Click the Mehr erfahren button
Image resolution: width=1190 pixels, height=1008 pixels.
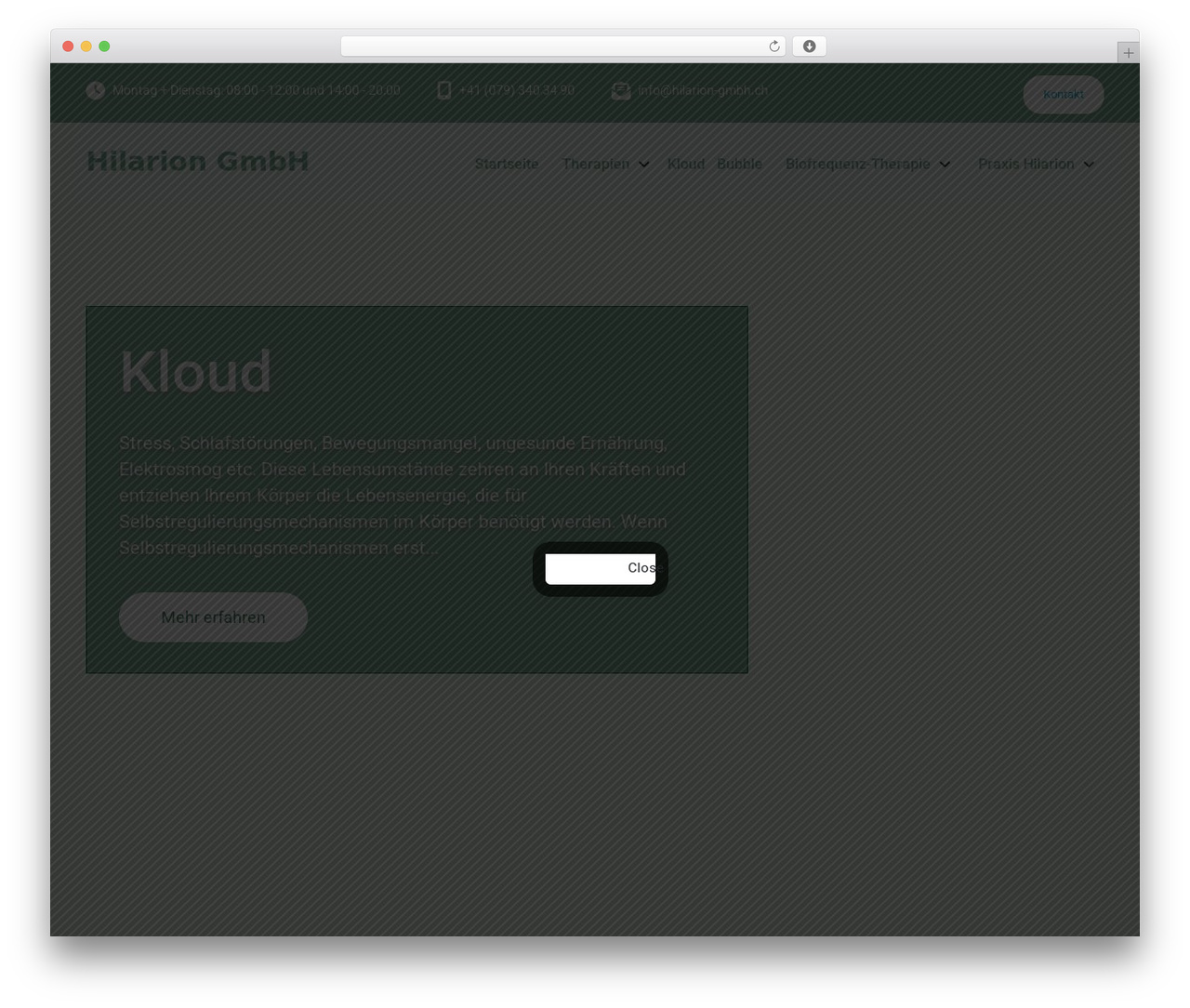[x=213, y=617]
